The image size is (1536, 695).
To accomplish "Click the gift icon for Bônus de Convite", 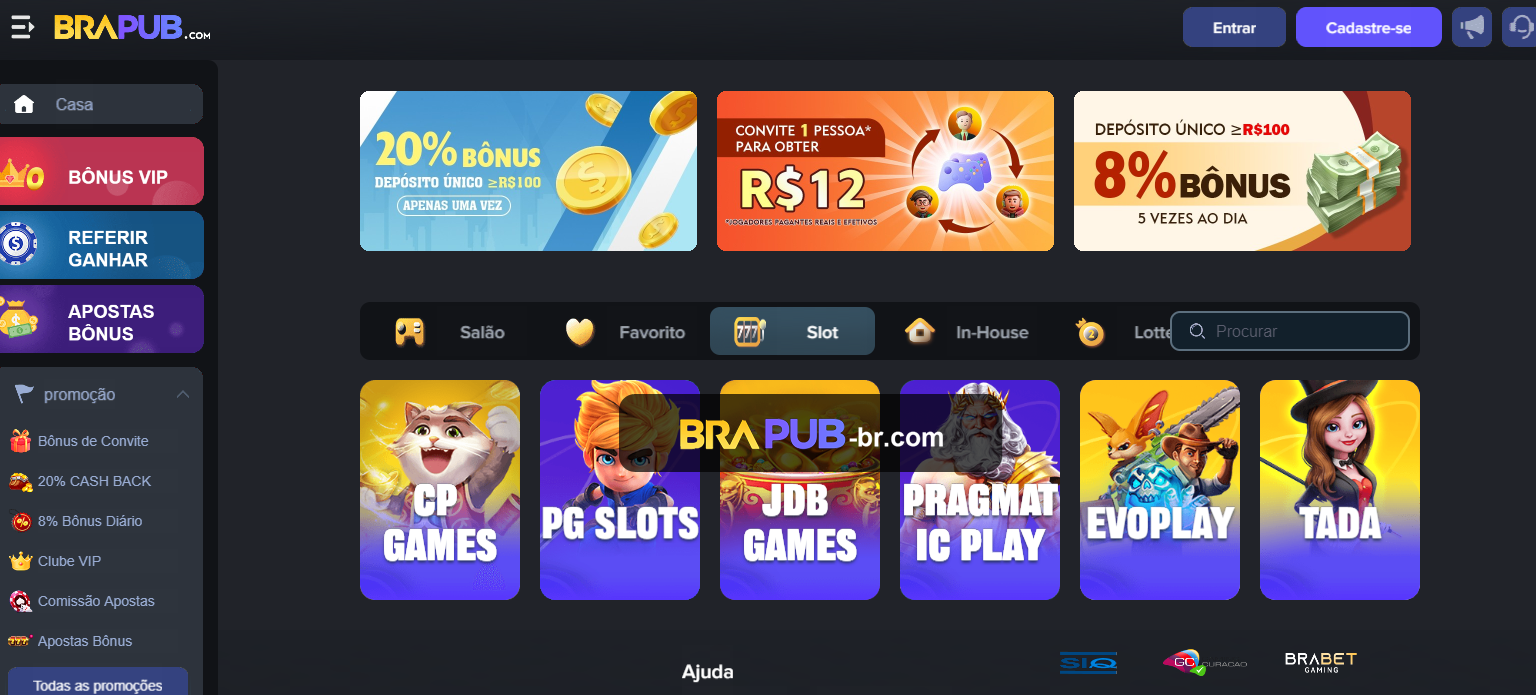I will (x=20, y=441).
